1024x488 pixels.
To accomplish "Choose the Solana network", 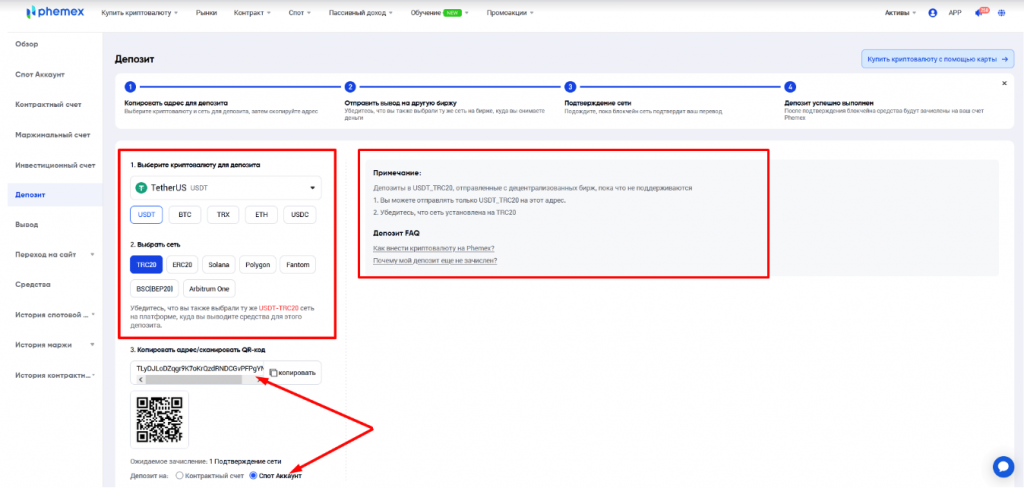I will coord(219,265).
